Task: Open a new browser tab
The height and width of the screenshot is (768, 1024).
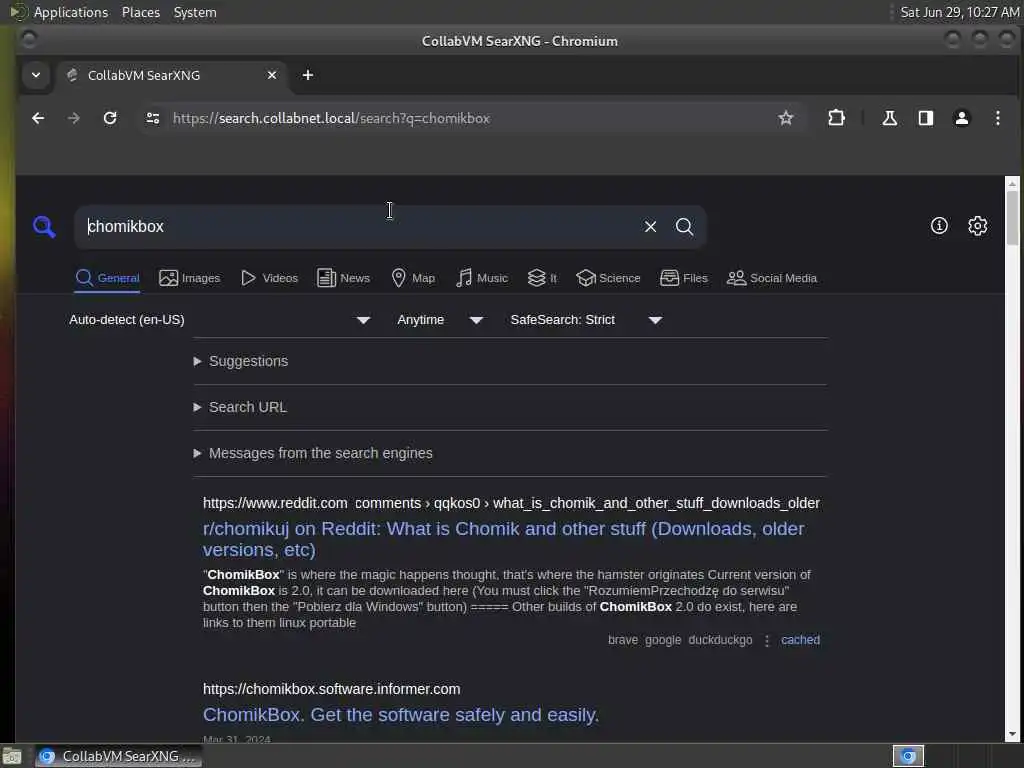Action: (308, 75)
